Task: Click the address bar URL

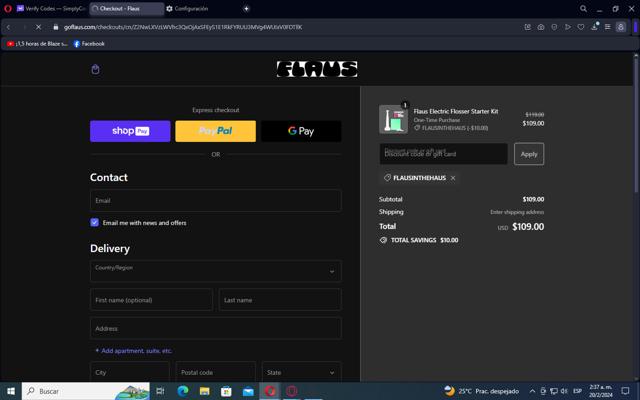Action: tap(183, 27)
